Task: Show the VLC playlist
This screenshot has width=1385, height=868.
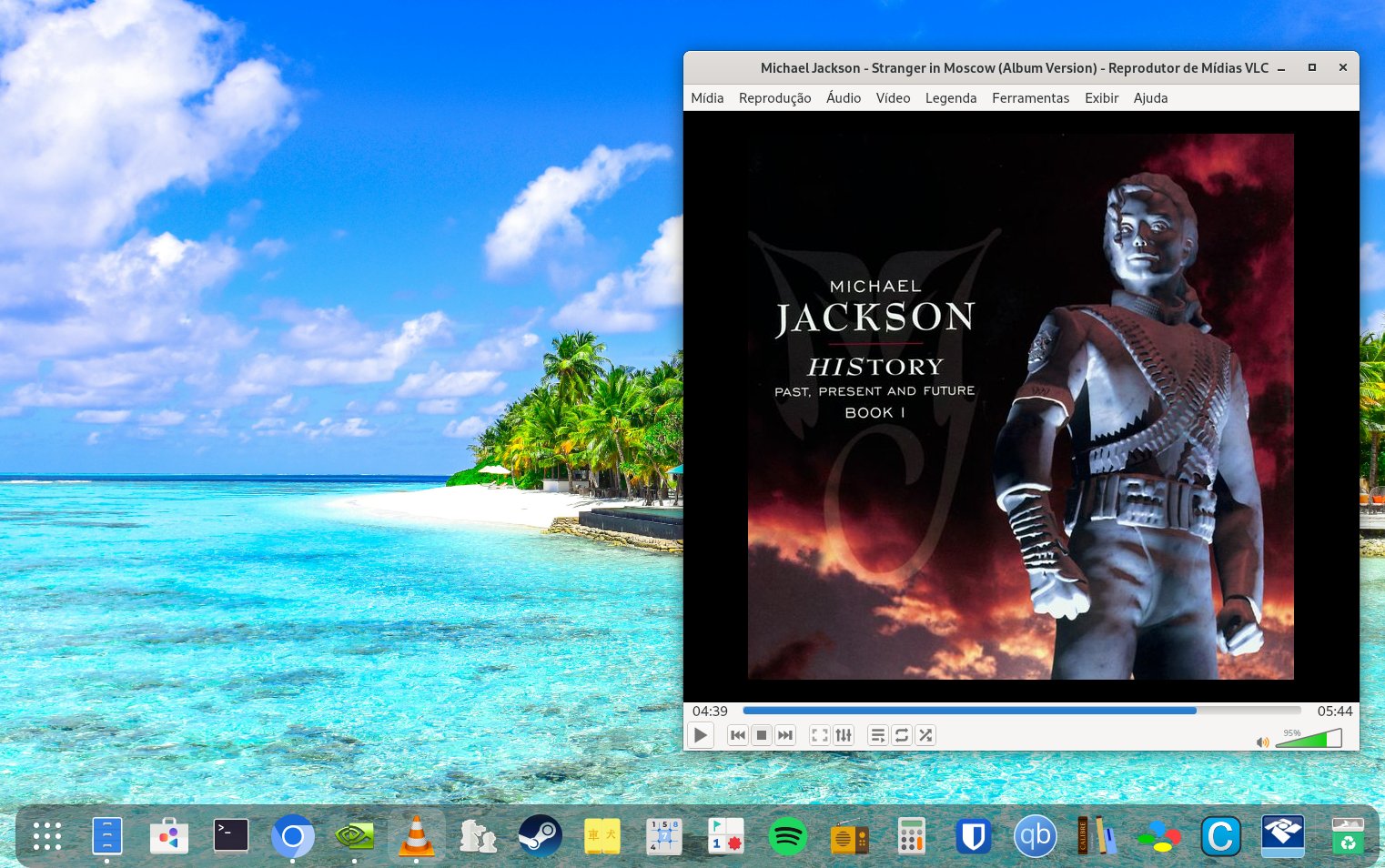Action: coord(878,735)
